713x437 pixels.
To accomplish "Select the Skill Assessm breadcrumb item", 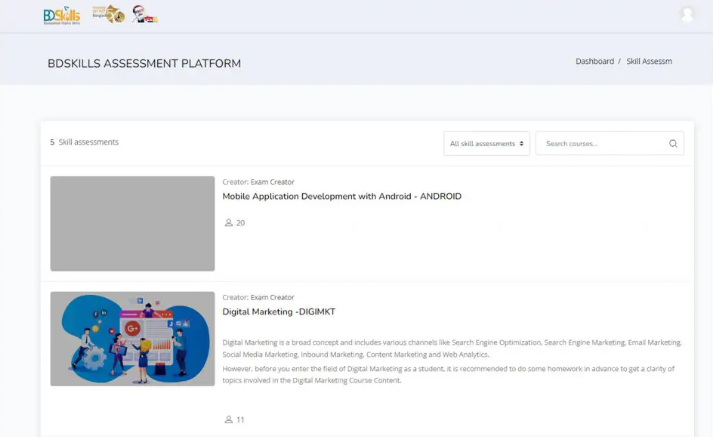I will click(x=649, y=62).
